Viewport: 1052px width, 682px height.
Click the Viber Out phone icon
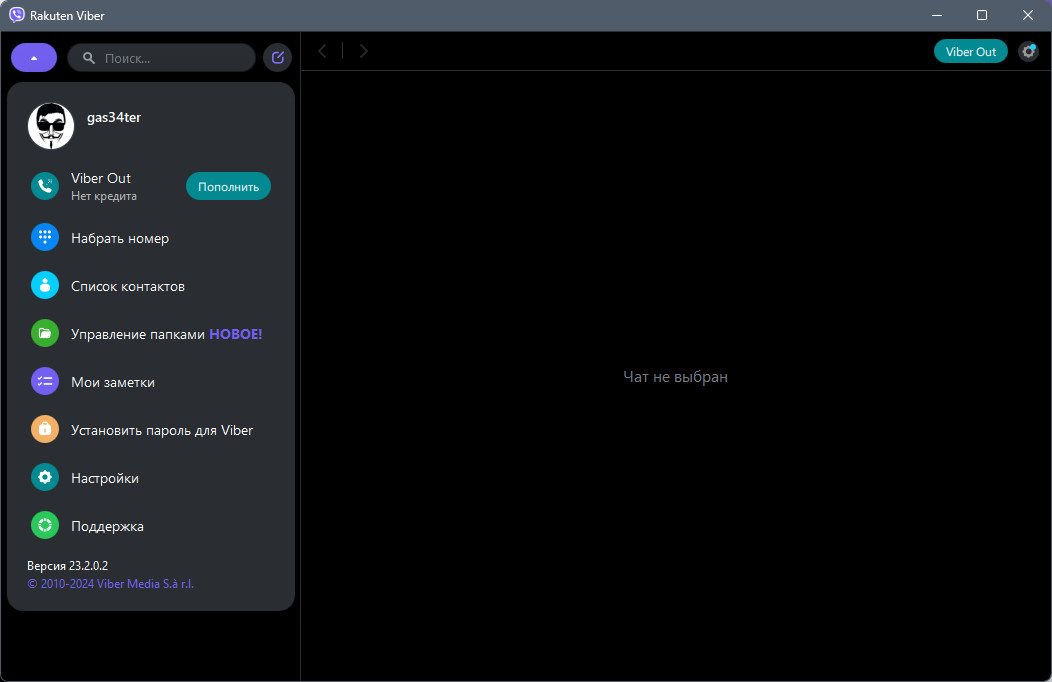[x=45, y=186]
